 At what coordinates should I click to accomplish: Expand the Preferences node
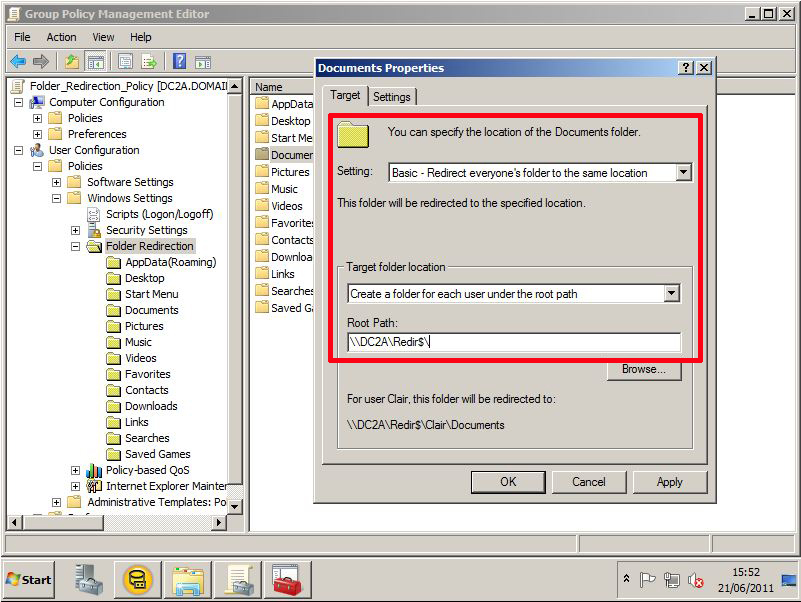pos(37,134)
